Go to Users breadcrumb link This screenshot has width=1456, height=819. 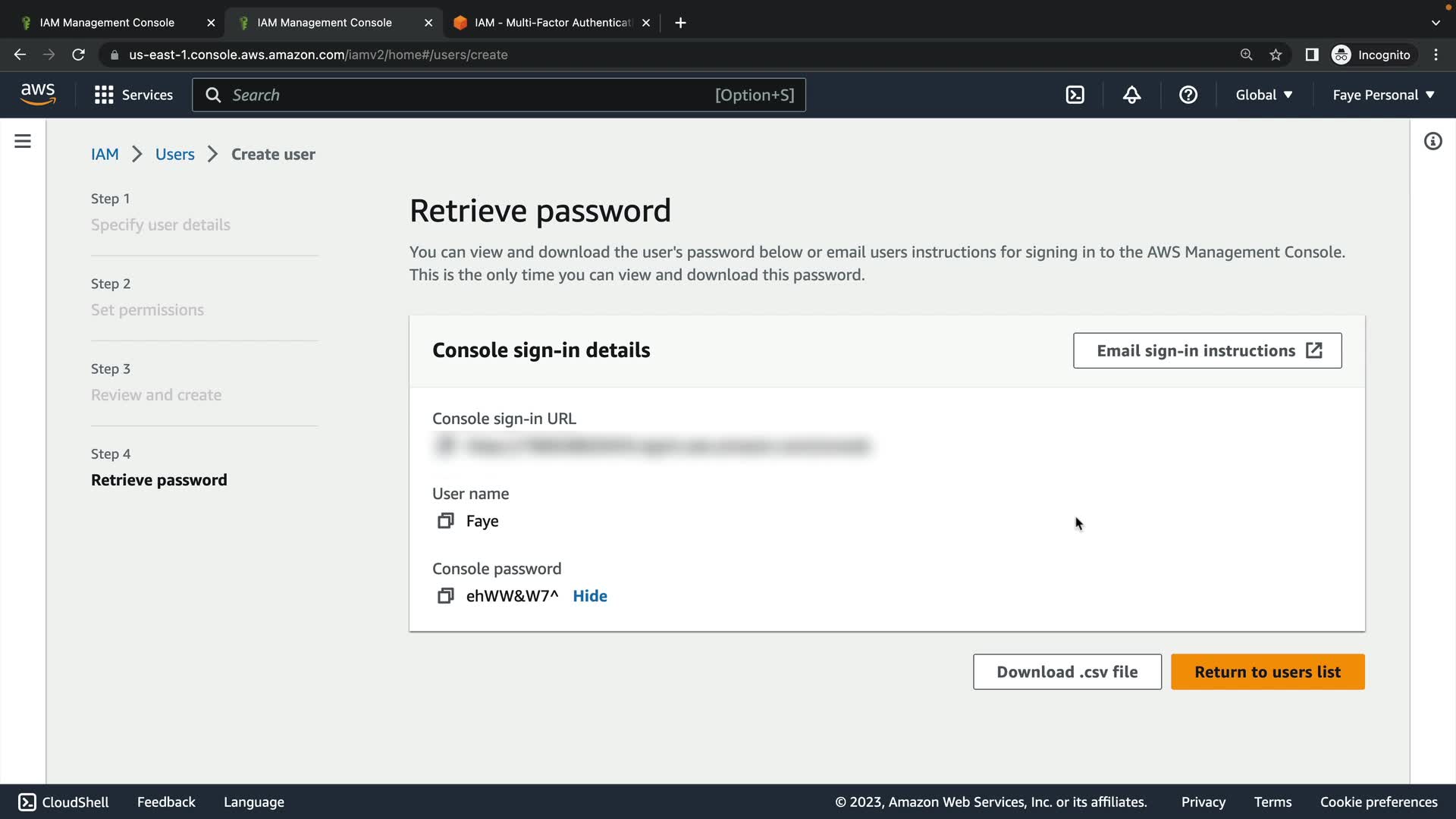point(174,155)
